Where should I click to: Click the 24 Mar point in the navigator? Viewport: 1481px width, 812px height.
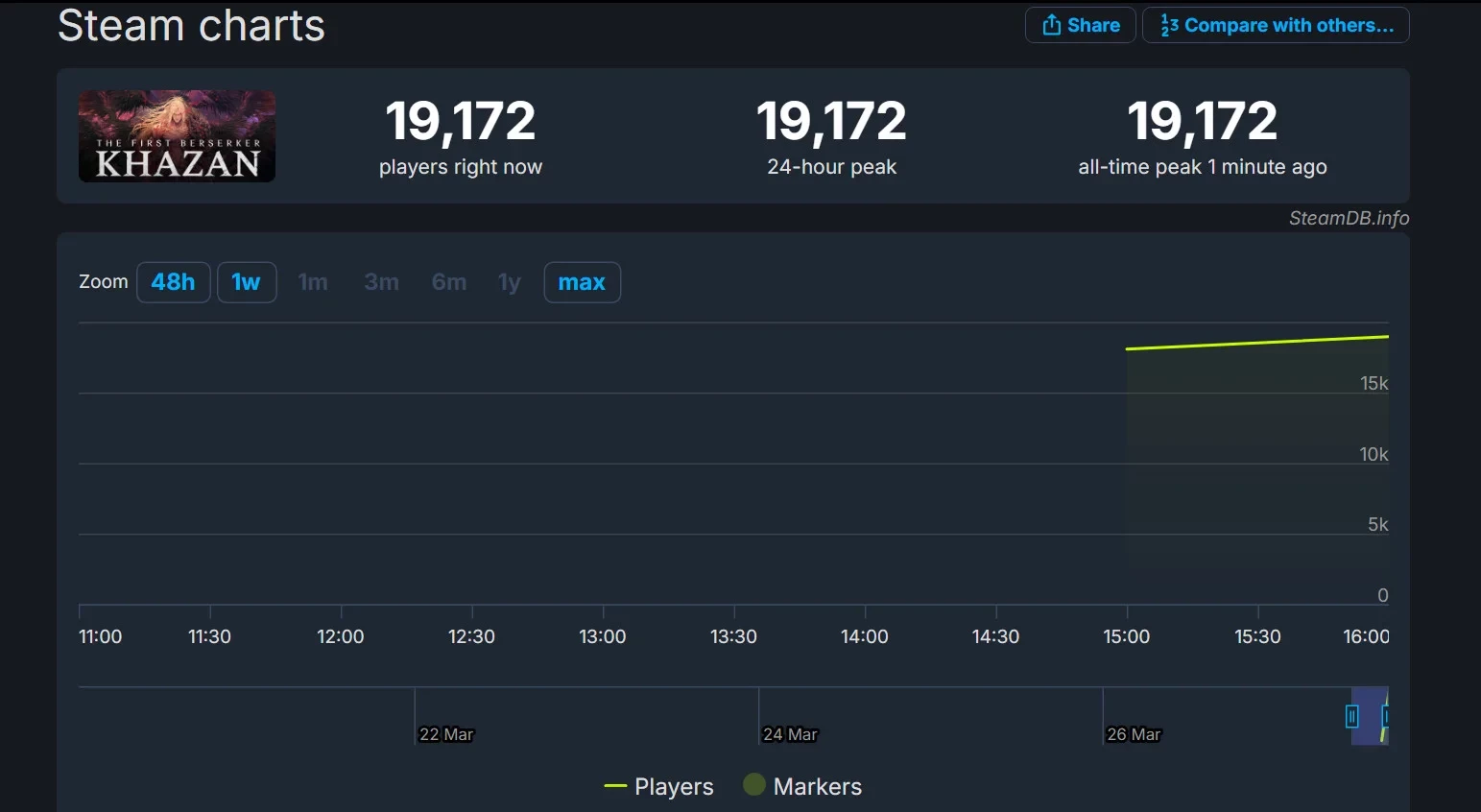(789, 734)
